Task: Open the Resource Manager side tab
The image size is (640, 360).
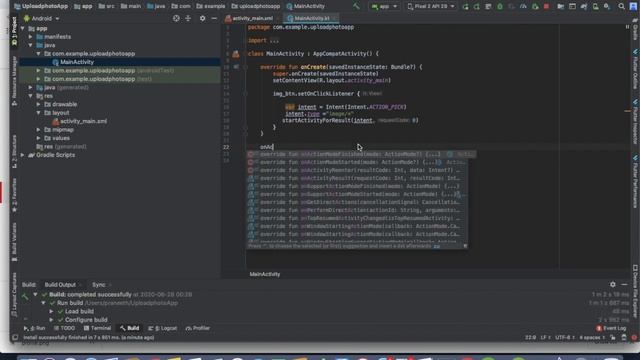Action: pyautogui.click(x=14, y=81)
